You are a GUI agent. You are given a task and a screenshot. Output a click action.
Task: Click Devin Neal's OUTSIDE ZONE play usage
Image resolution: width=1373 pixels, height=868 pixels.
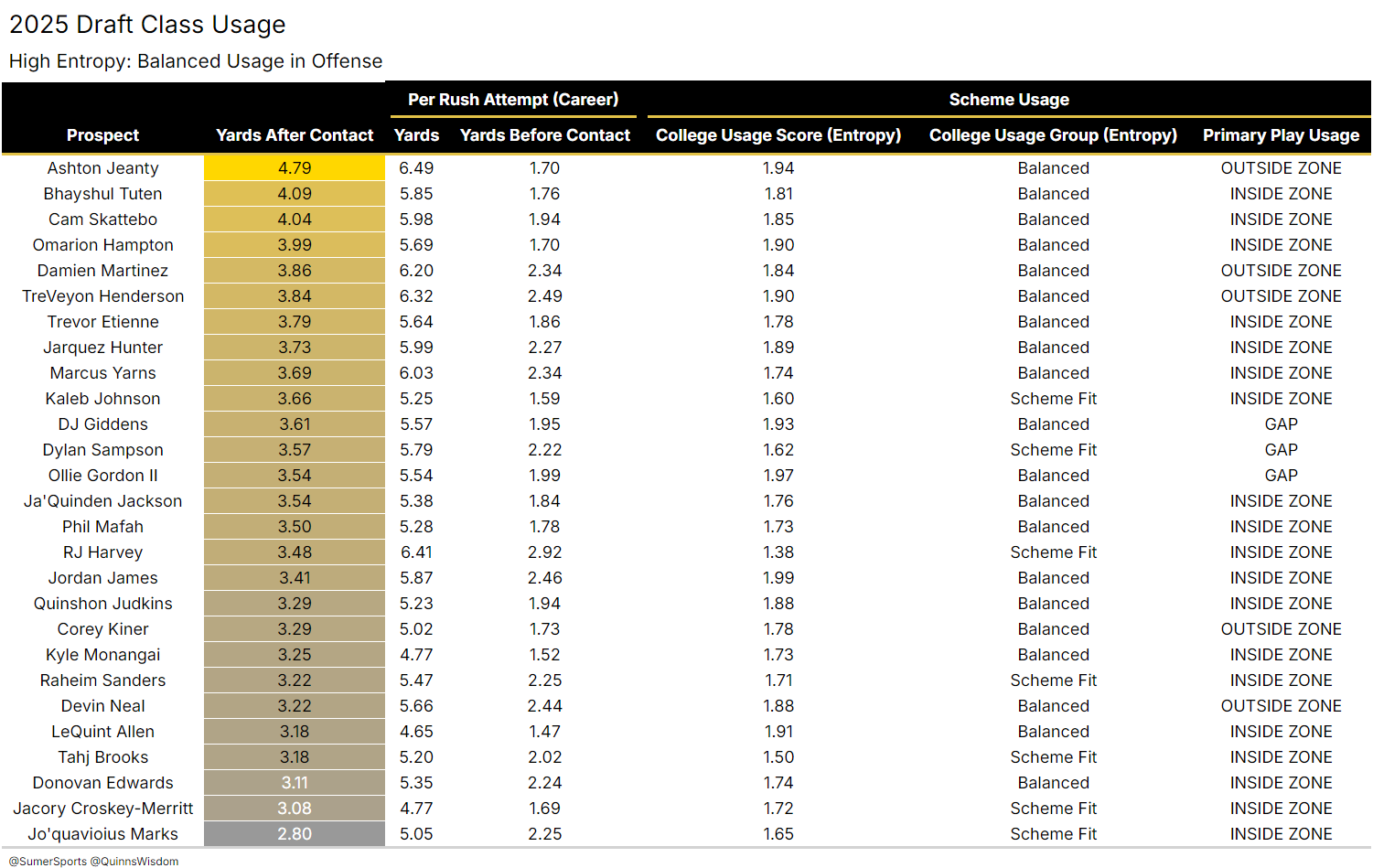pyautogui.click(x=1281, y=706)
